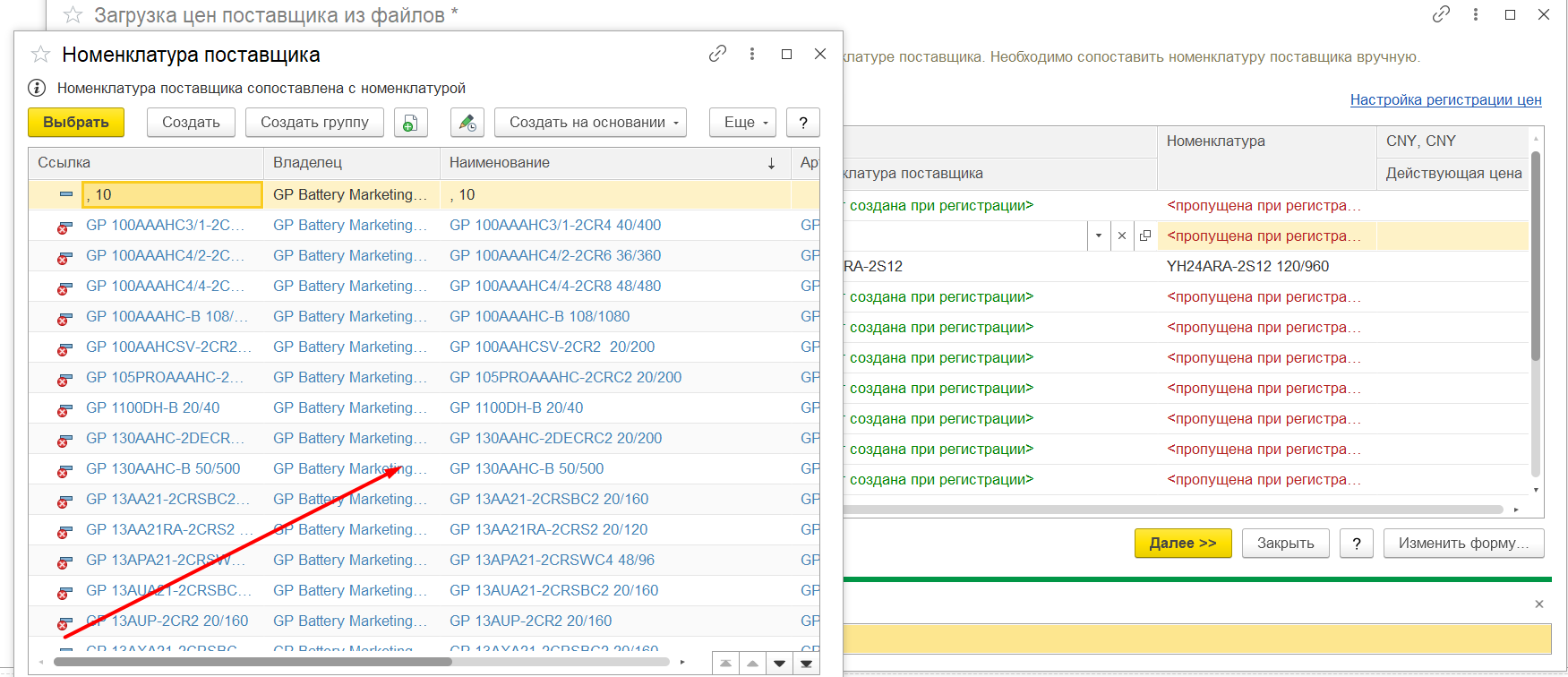
Task: Clear the cell value with the × icon
Action: 1122,236
